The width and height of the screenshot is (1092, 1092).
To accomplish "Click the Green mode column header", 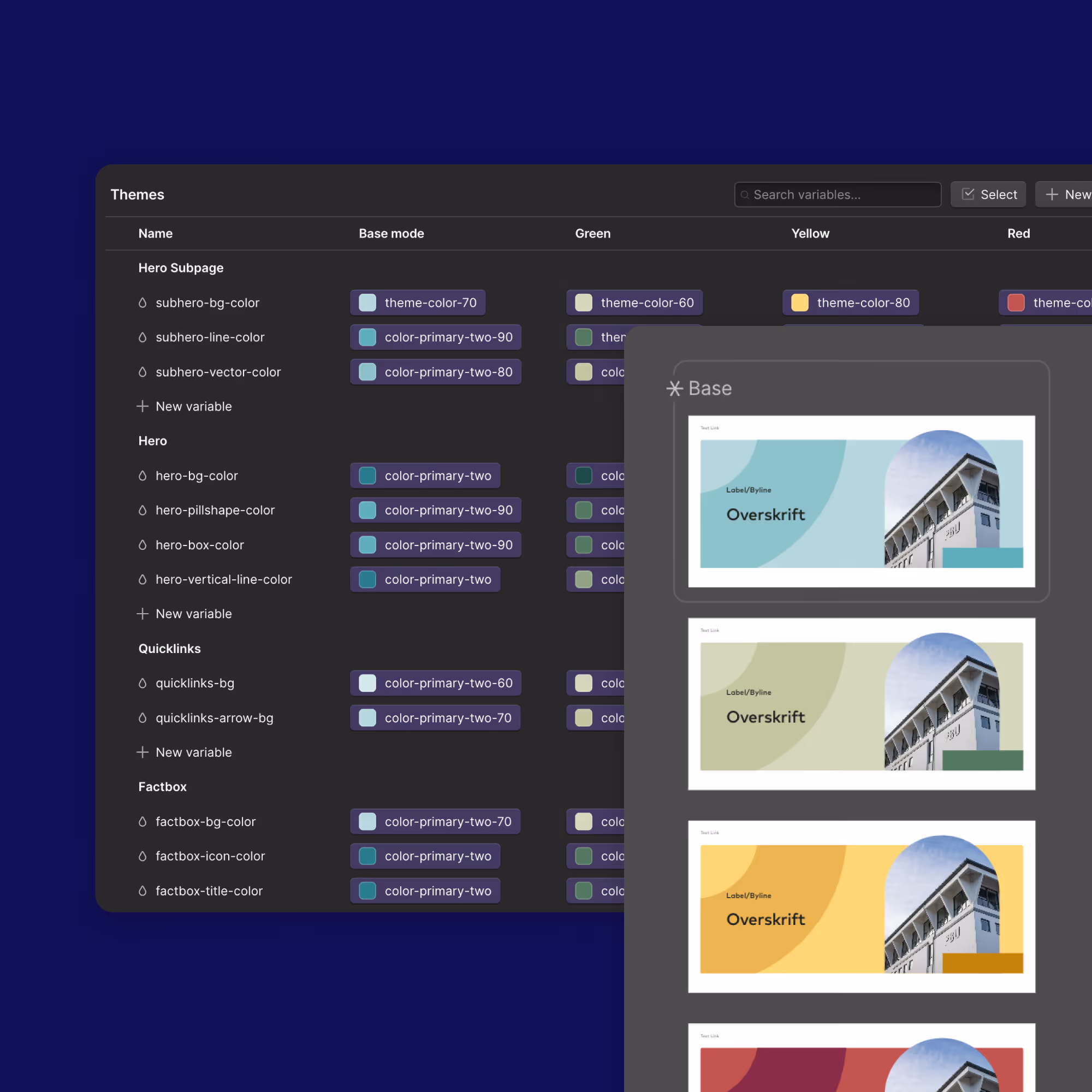I will (x=592, y=234).
